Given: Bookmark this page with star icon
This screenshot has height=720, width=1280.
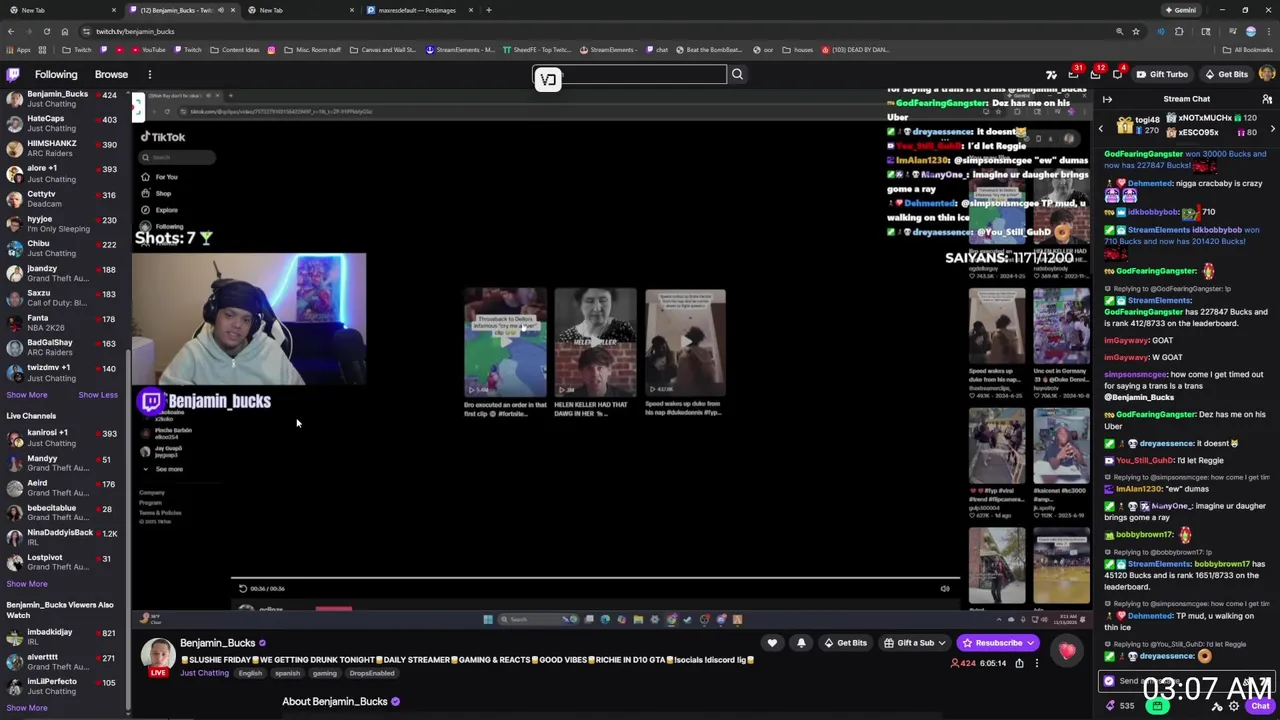Looking at the screenshot, I should click(1136, 31).
